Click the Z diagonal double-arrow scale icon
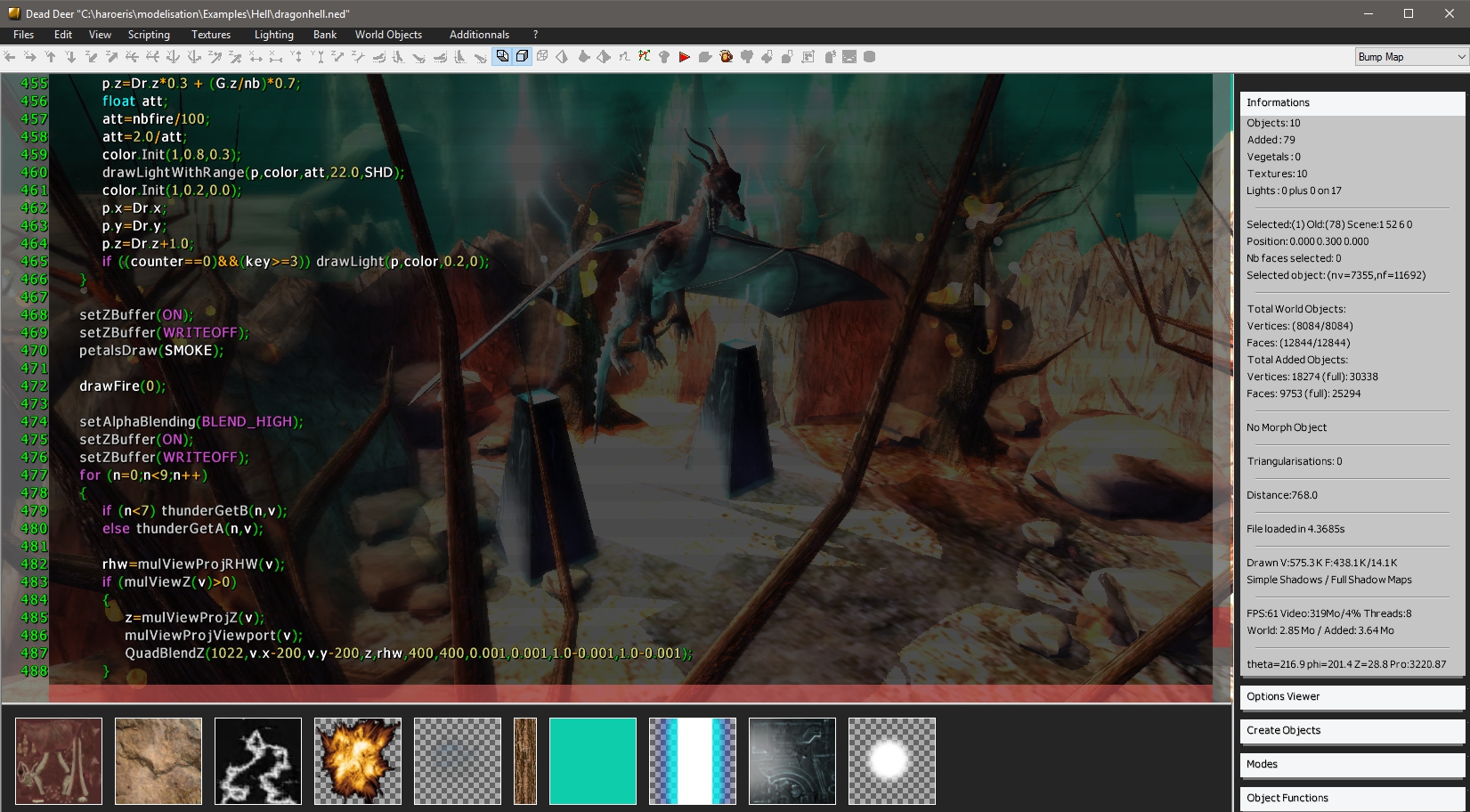1470x812 pixels. point(337,57)
